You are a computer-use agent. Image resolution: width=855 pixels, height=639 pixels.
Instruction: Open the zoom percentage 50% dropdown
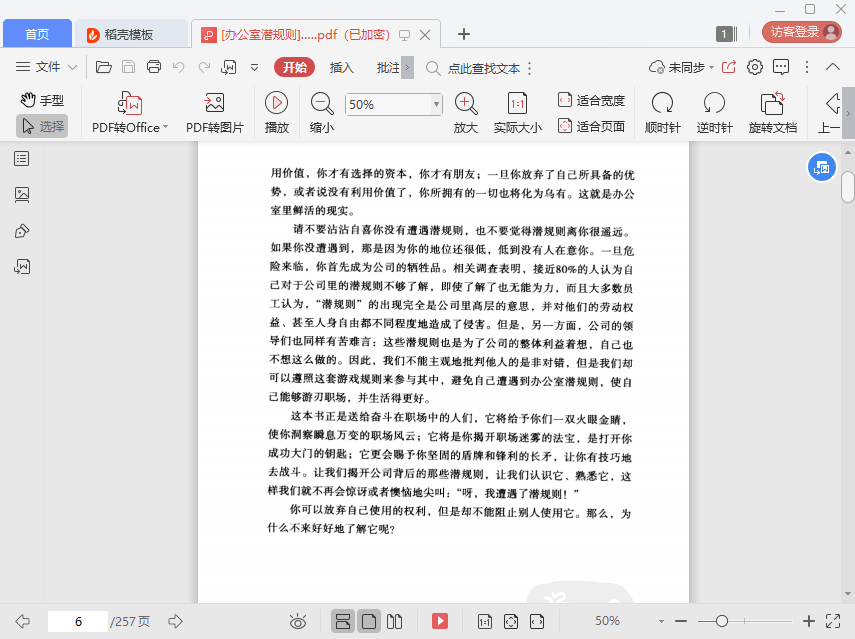coord(436,104)
